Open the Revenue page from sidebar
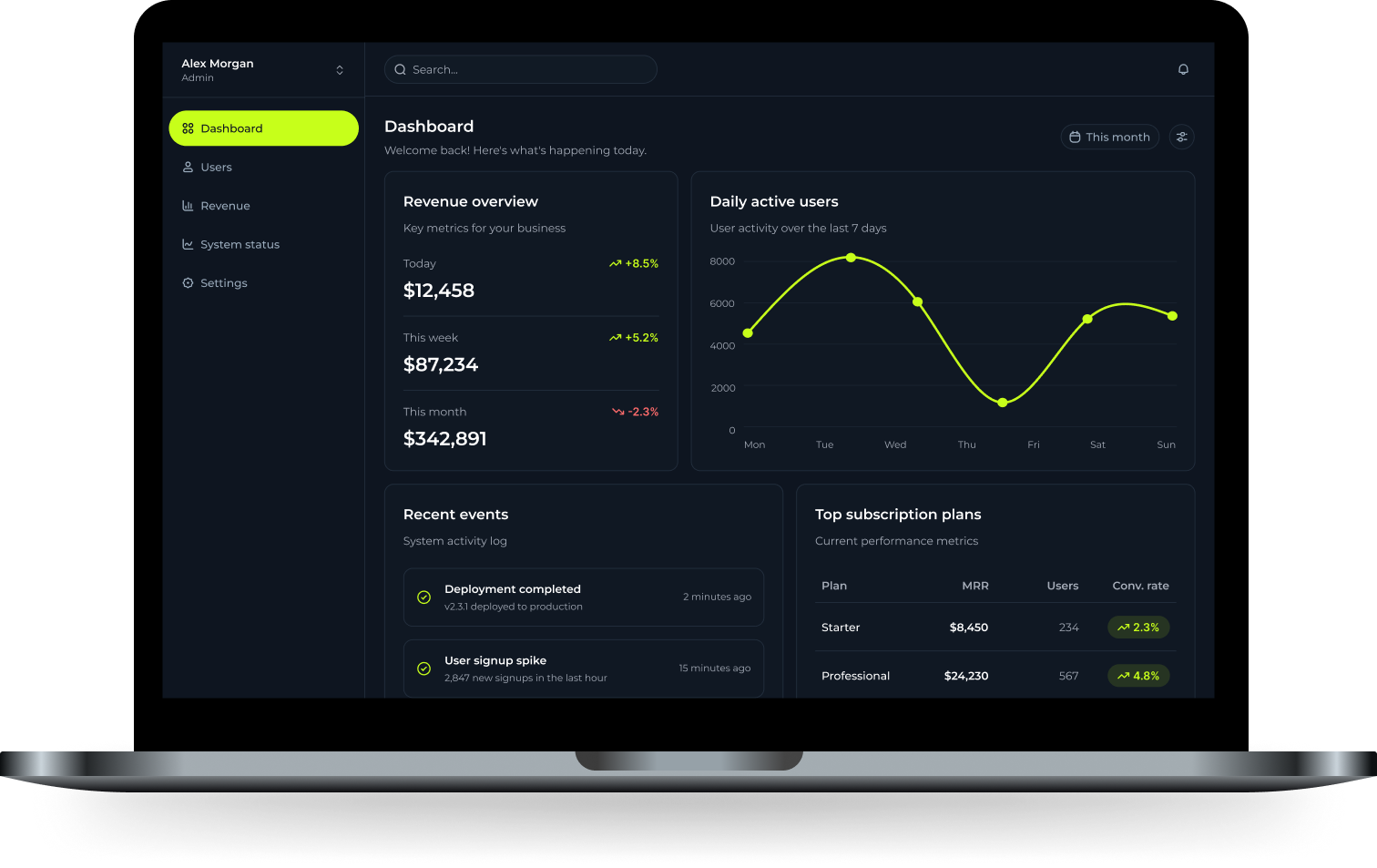Image resolution: width=1377 pixels, height=868 pixels. [x=225, y=206]
